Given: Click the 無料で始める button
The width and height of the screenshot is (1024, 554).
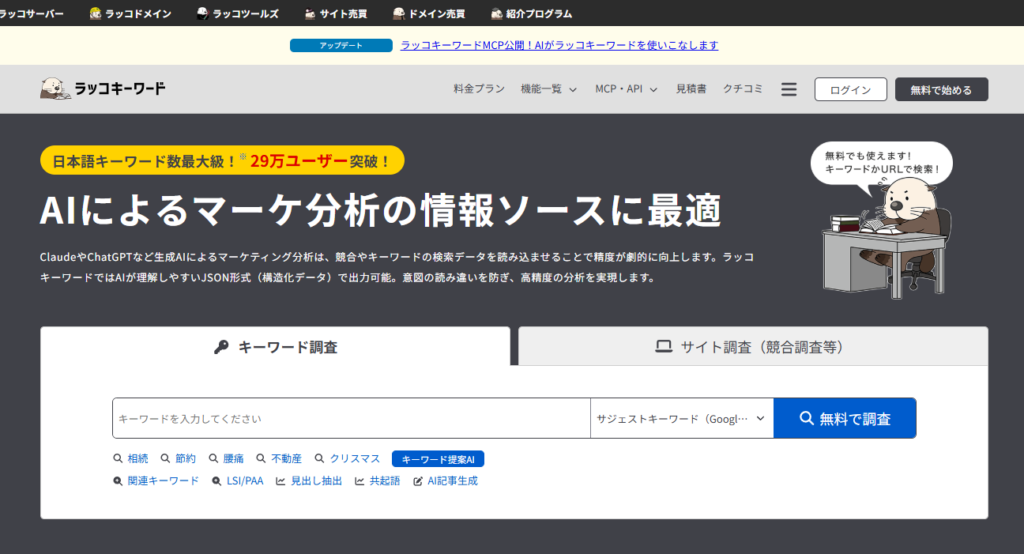Looking at the screenshot, I should pyautogui.click(x=941, y=90).
